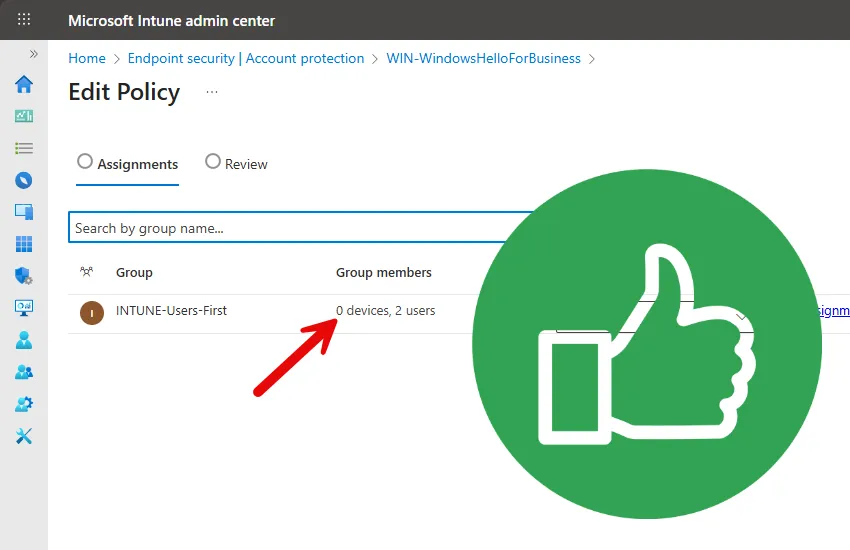850x550 pixels.
Task: Open the blue compass sidebar icon
Action: (24, 180)
